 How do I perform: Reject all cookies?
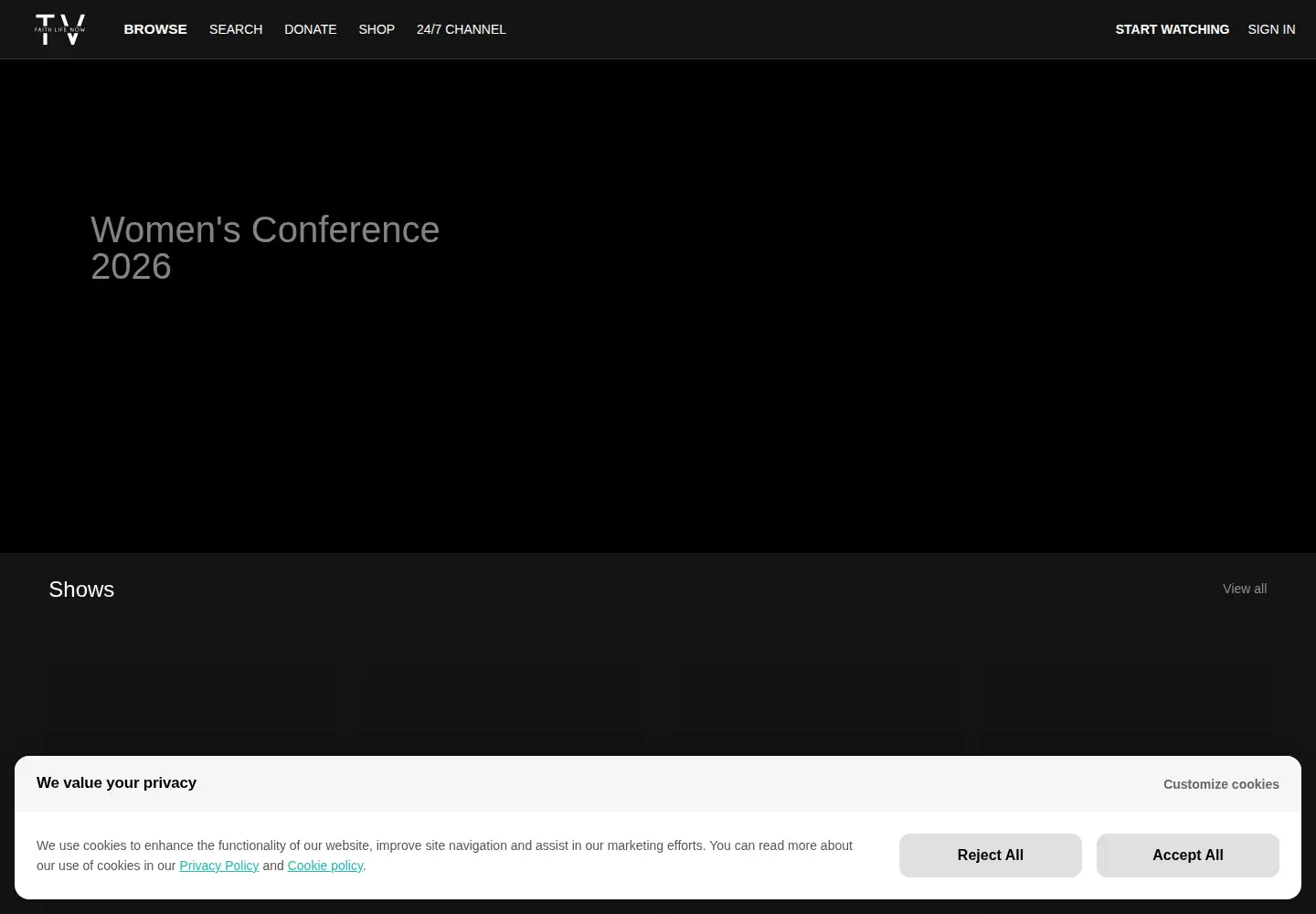point(991,856)
